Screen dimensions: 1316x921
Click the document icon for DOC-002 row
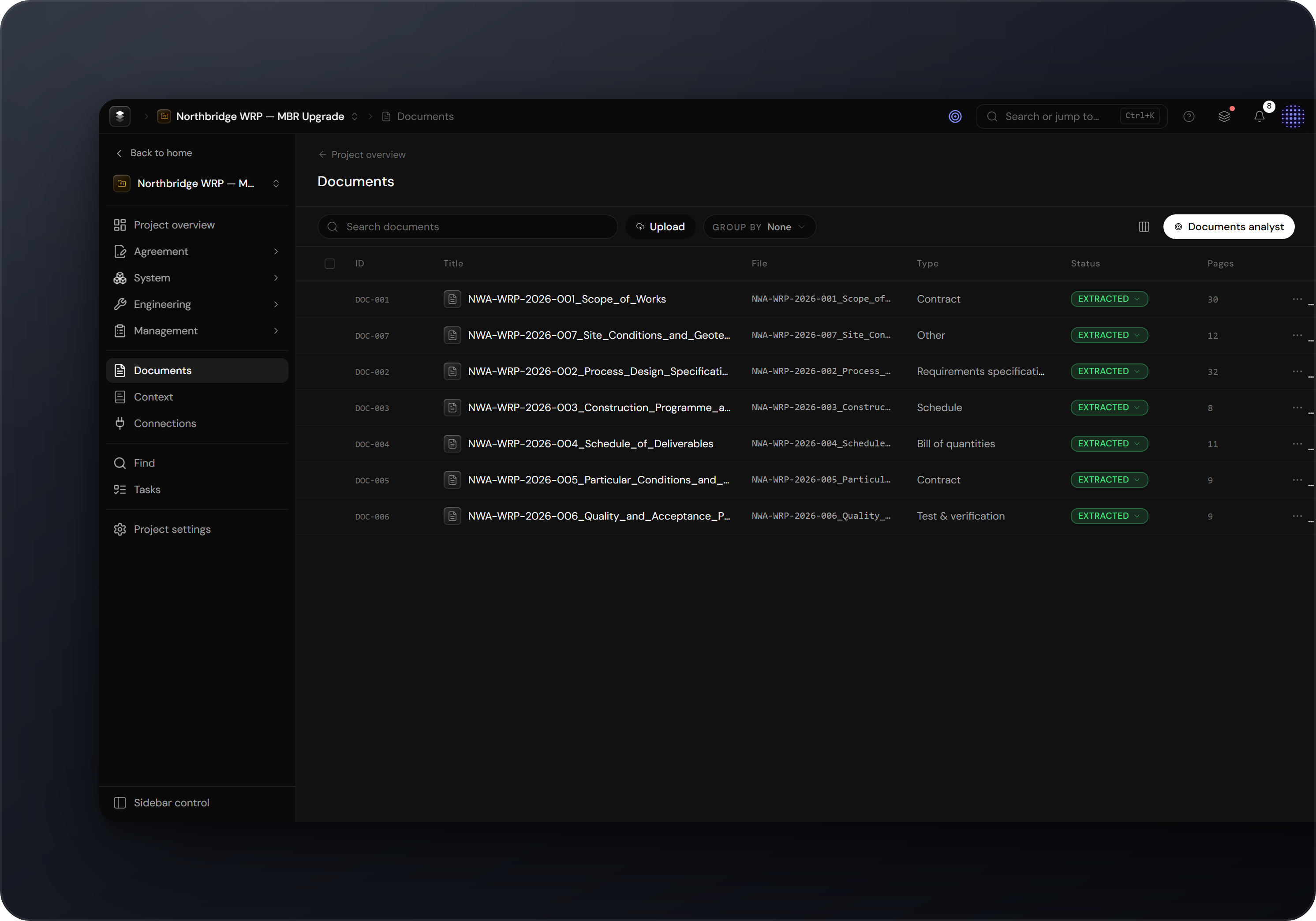coord(452,371)
